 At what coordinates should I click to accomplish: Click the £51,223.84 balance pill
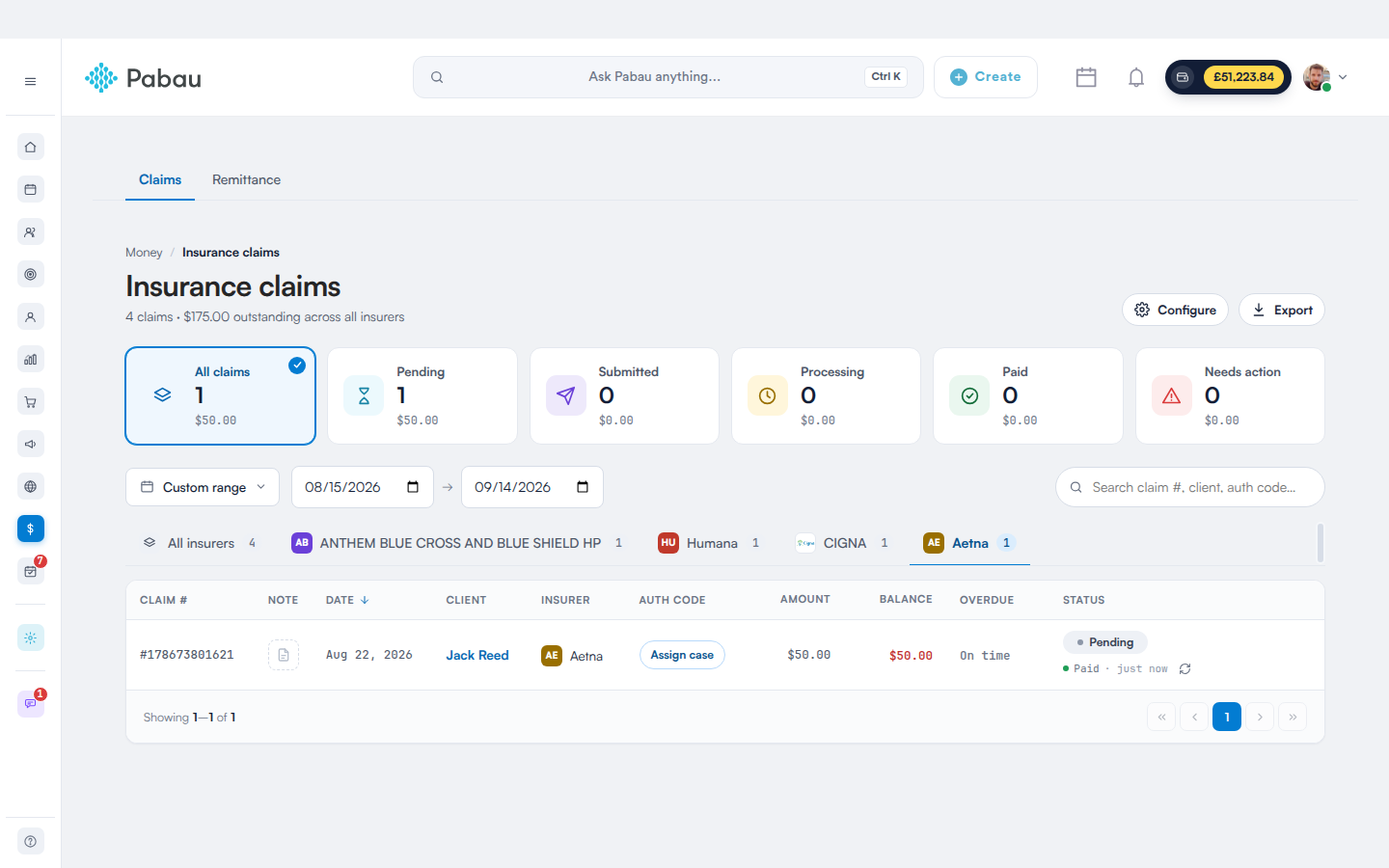click(1228, 77)
